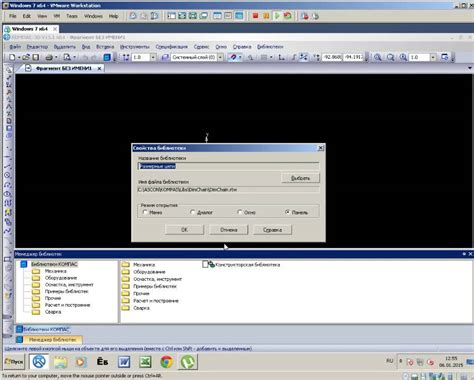Click the orange Suspend icon in VMware toolbar
Image resolution: width=474 pixels, height=380 pixels.
[x=266, y=16]
